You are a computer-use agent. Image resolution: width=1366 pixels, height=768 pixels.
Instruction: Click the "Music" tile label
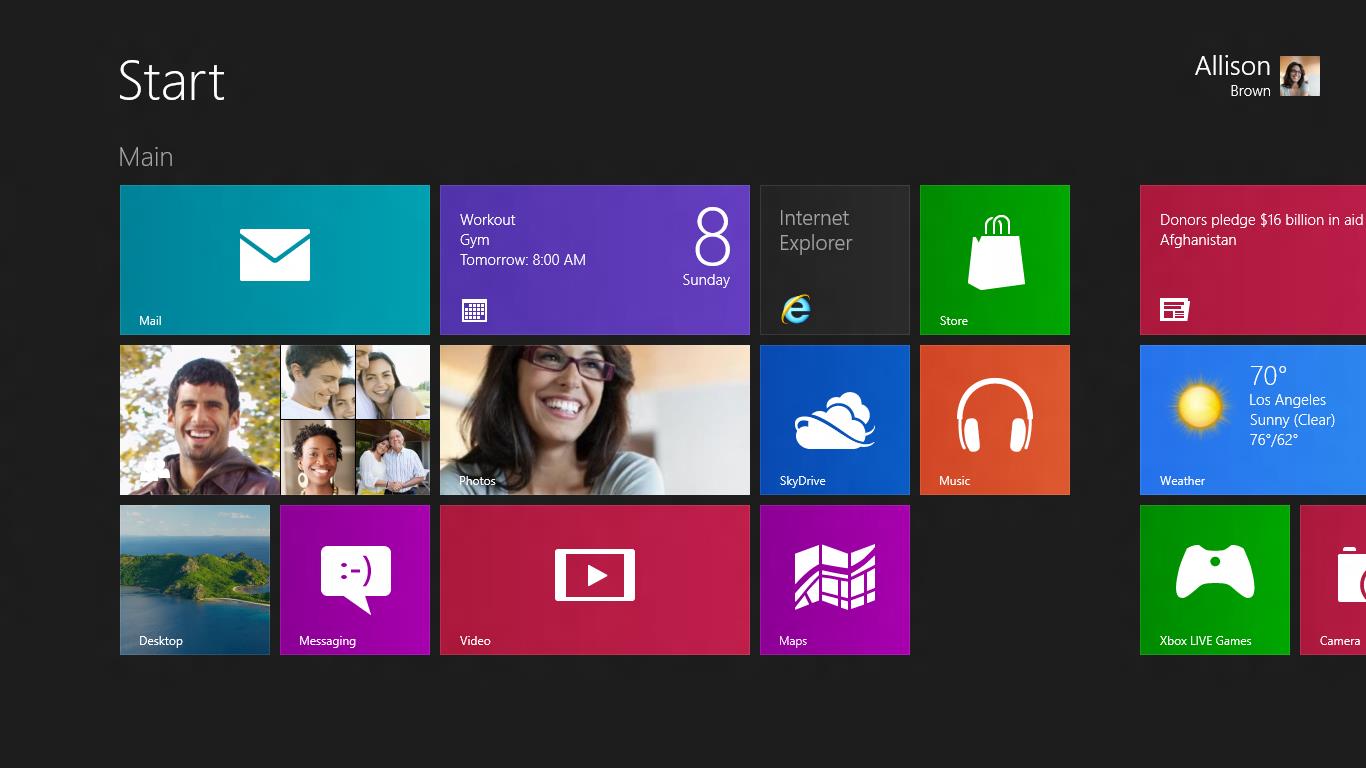tap(955, 481)
